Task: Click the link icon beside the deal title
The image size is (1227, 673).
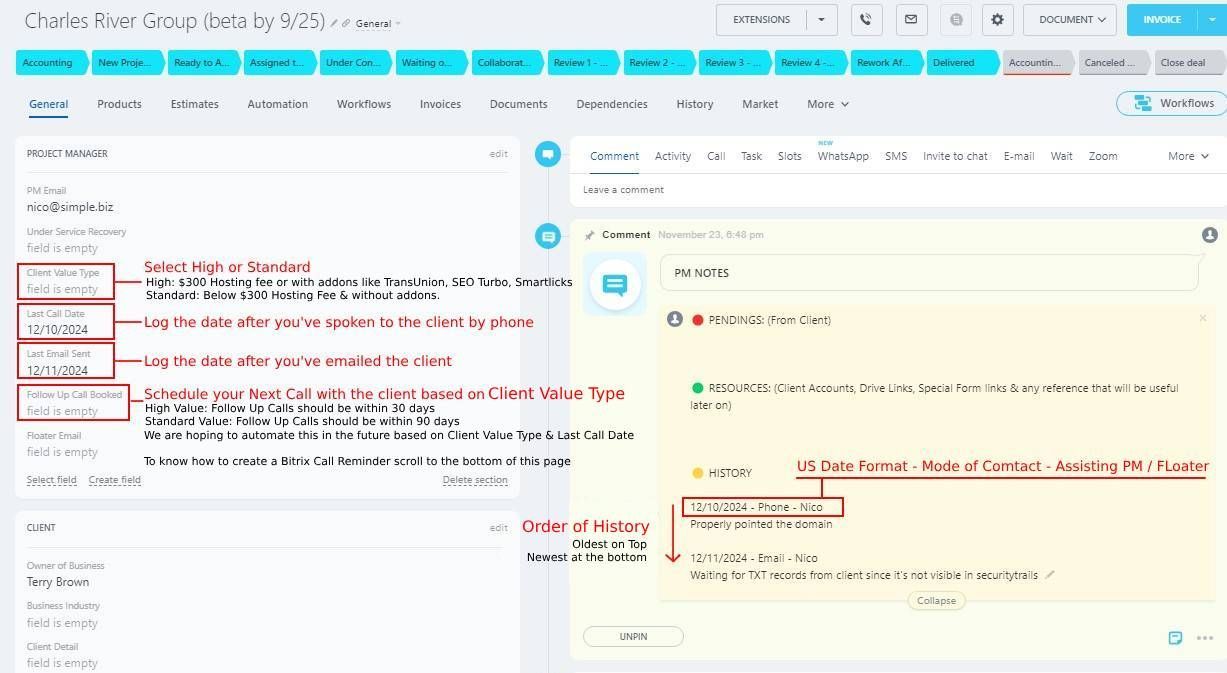Action: pyautogui.click(x=346, y=23)
